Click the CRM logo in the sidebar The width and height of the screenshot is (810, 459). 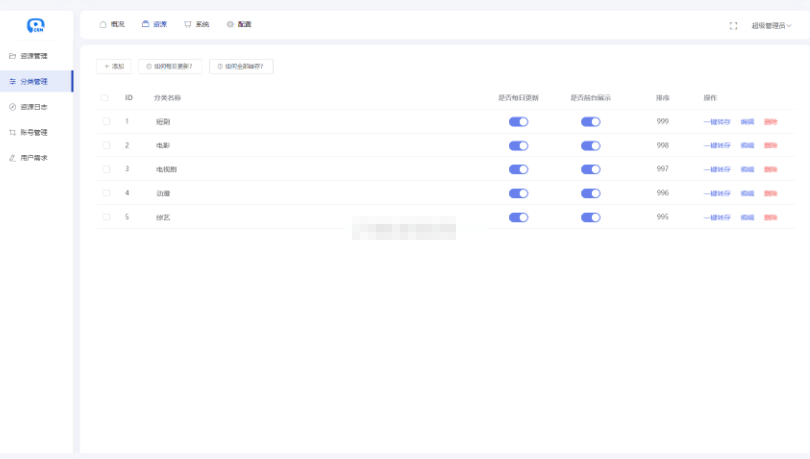coord(36,25)
